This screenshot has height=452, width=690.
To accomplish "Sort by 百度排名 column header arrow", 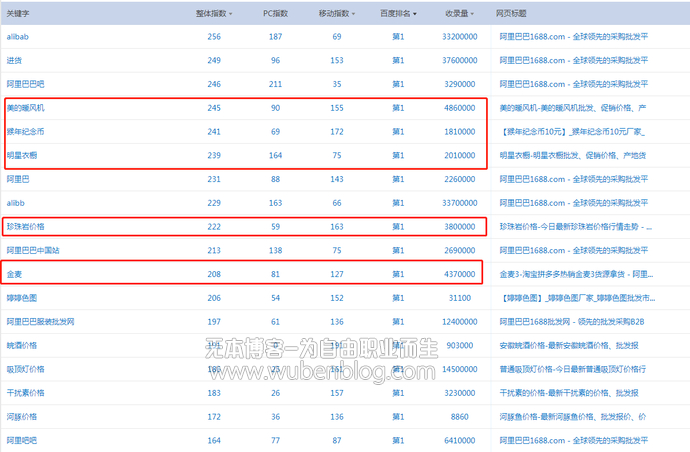I will 415,14.
